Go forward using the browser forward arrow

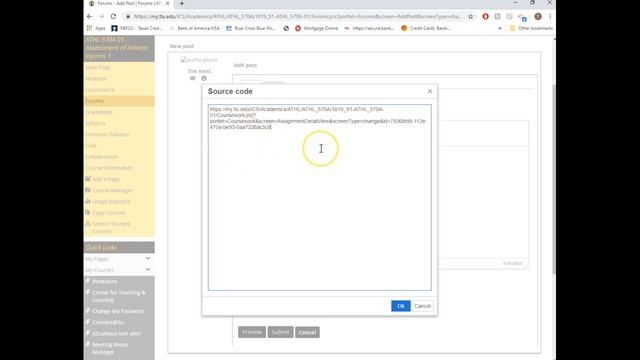(101, 16)
